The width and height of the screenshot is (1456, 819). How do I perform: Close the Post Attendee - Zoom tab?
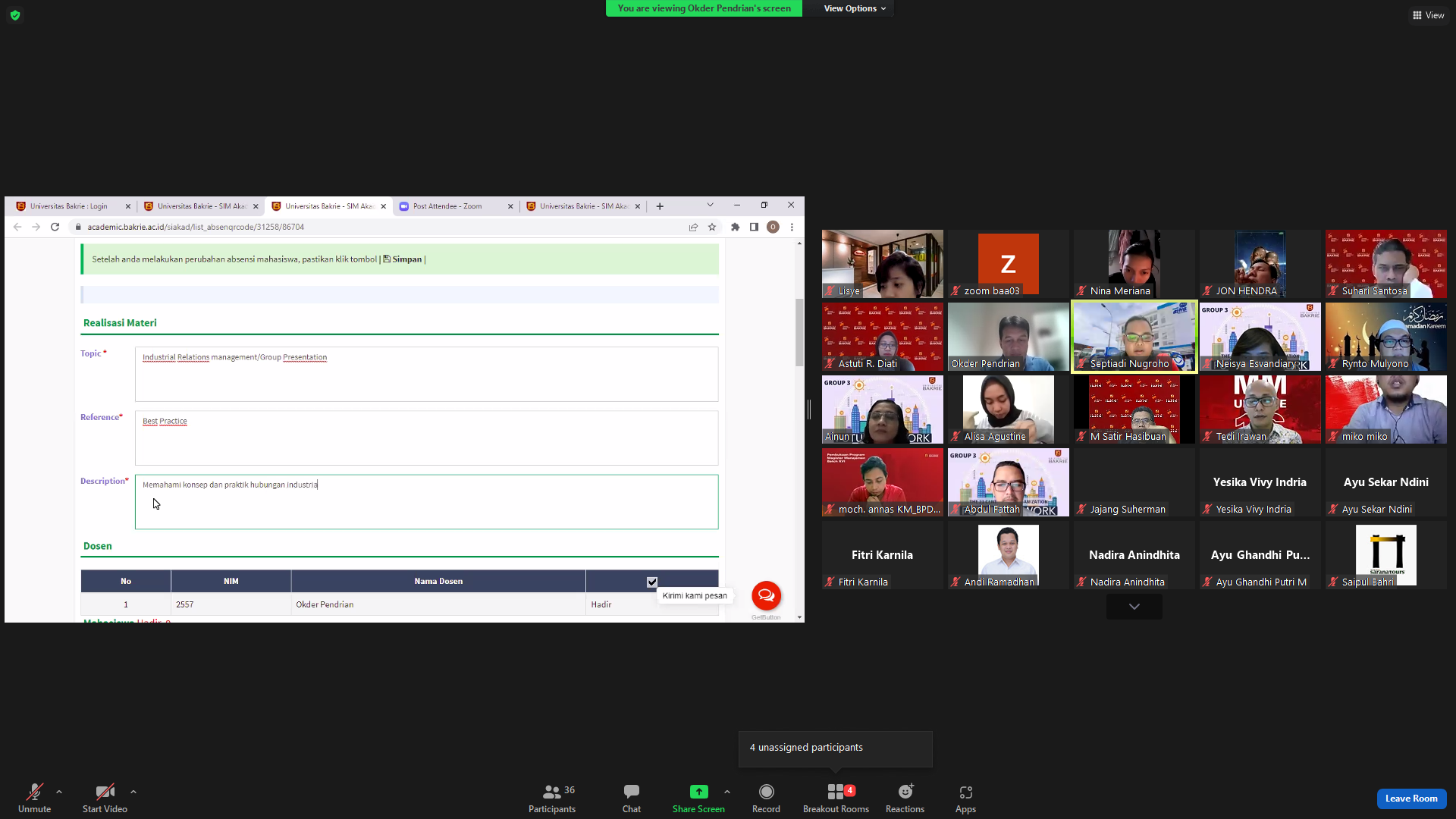(x=510, y=206)
